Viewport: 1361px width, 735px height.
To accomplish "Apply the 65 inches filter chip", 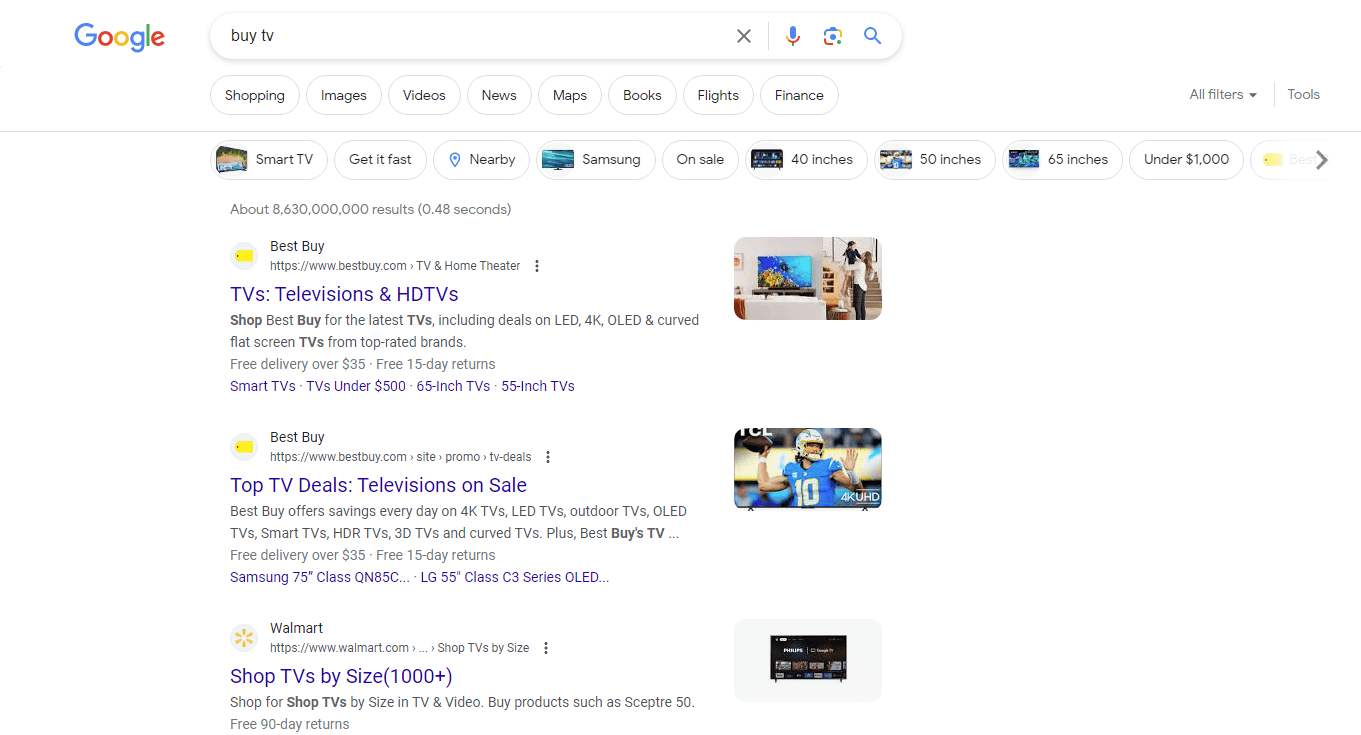I will click(x=1062, y=159).
